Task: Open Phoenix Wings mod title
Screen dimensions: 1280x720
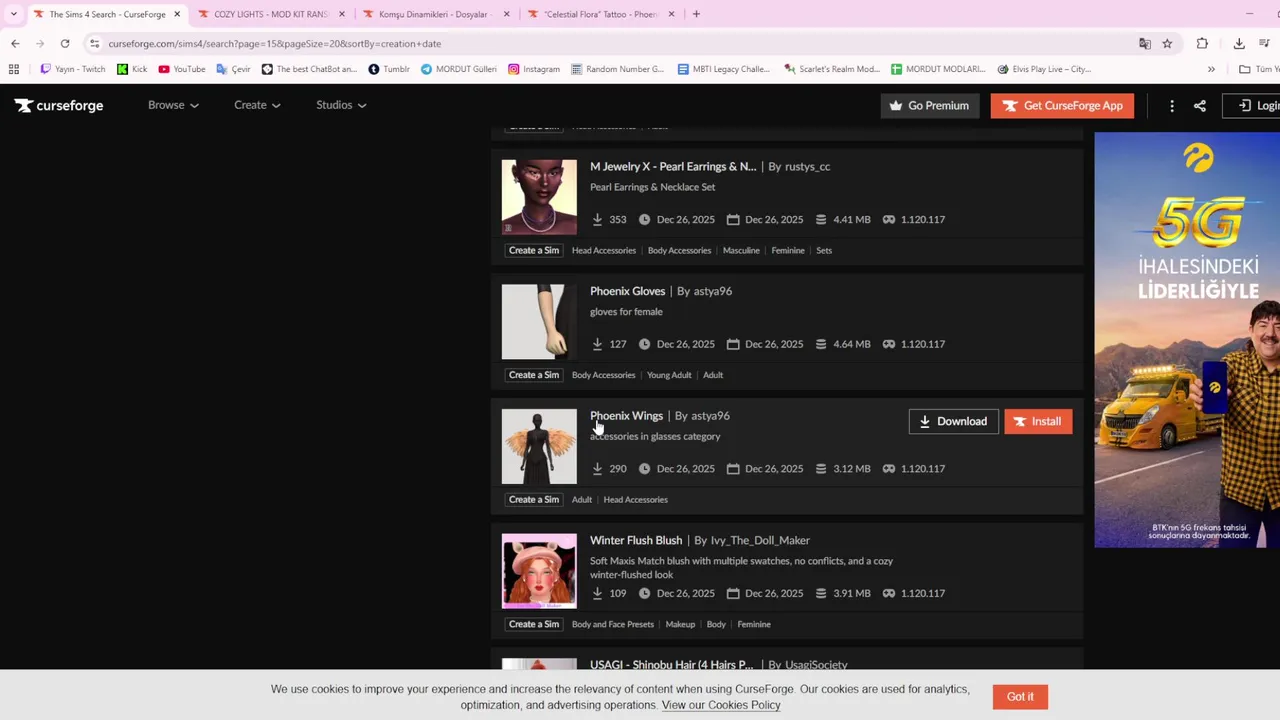Action: click(626, 416)
